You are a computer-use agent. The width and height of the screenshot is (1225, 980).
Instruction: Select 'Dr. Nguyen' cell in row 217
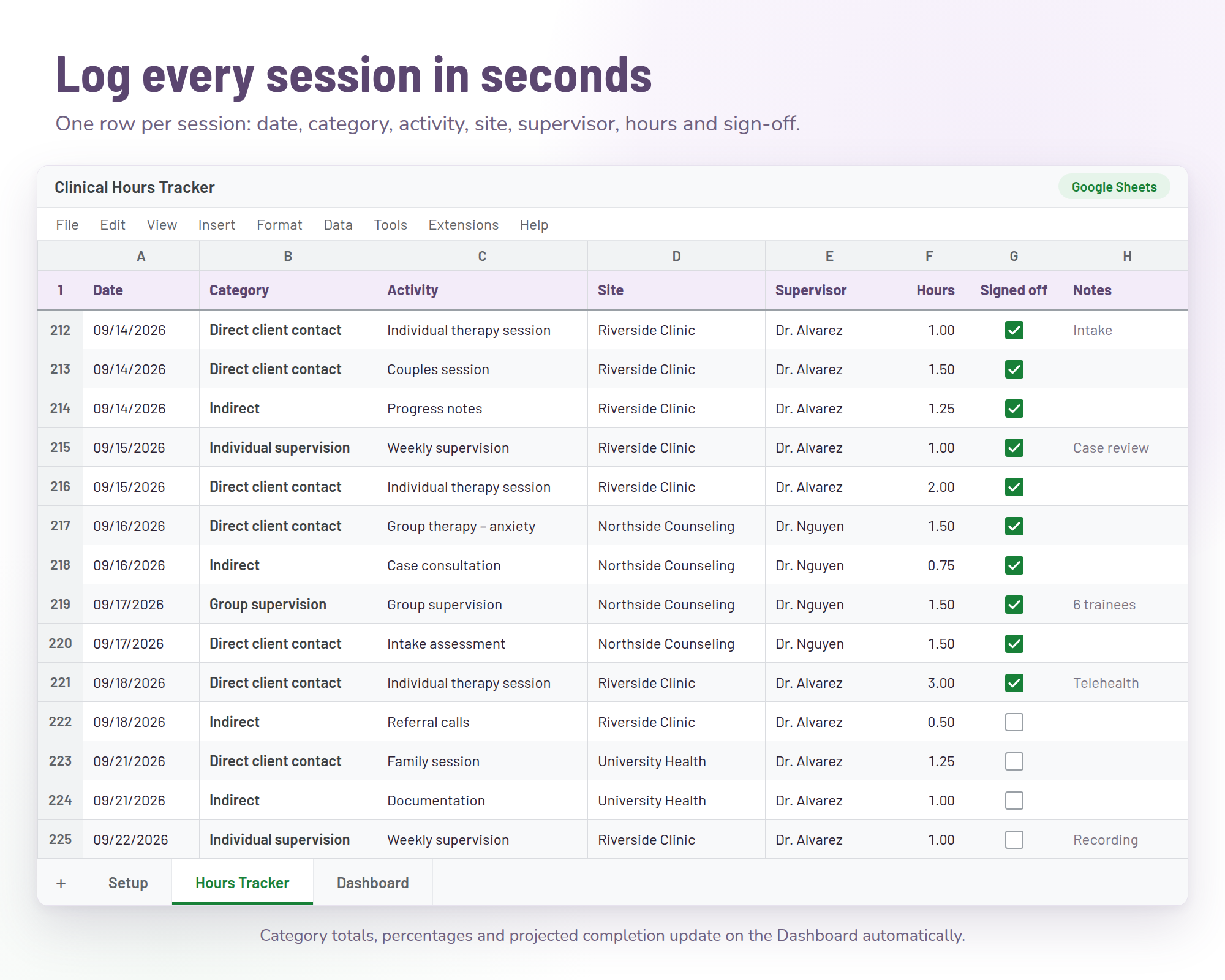[x=829, y=526]
